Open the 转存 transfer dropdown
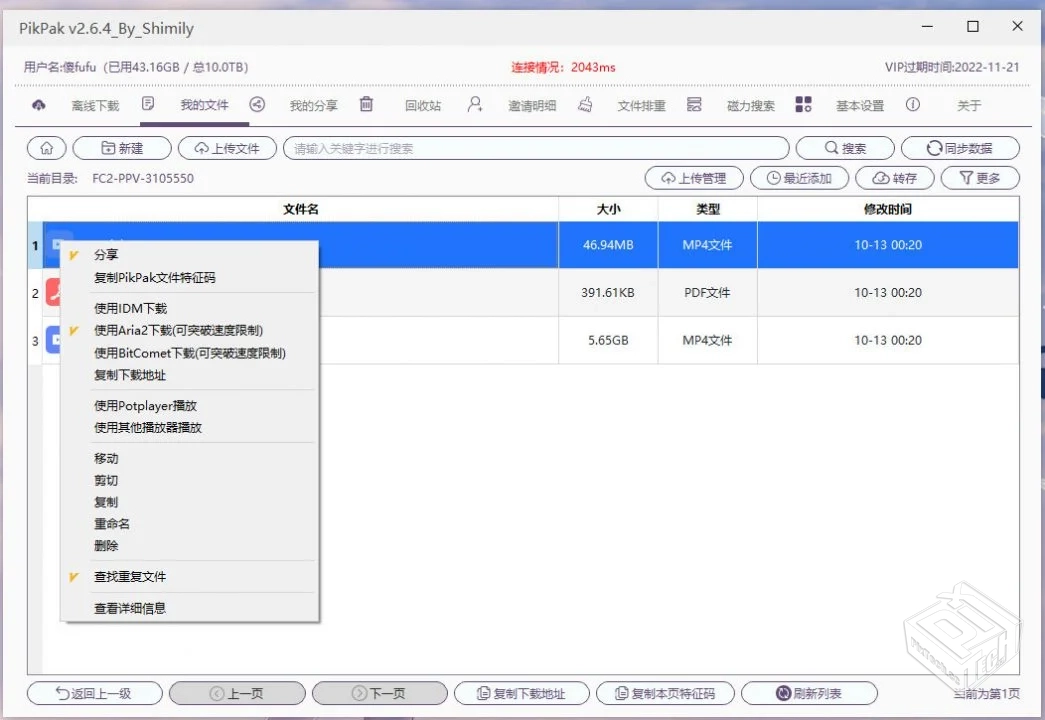 click(x=894, y=178)
